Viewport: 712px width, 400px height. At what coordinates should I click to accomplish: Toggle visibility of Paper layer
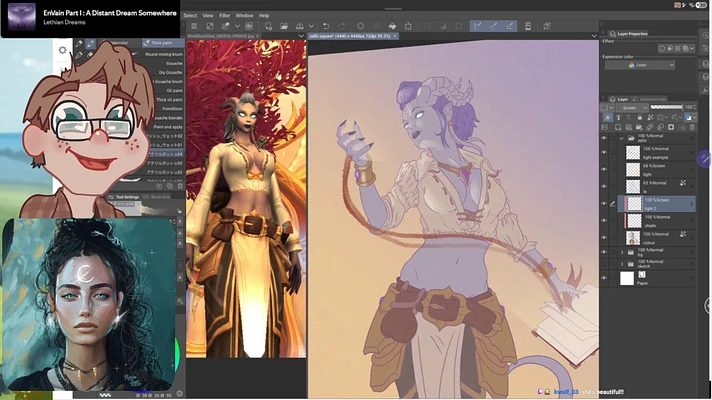604,278
